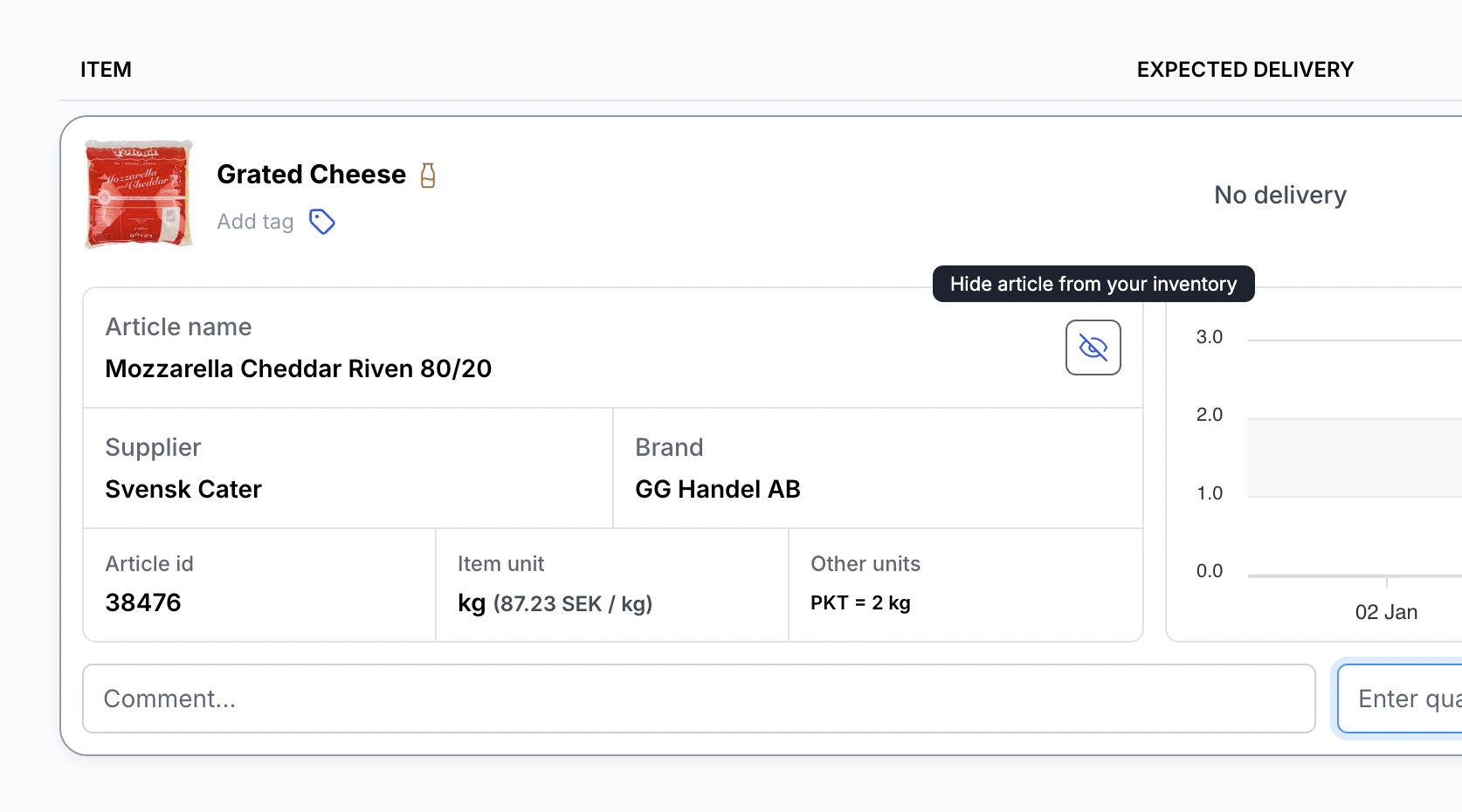Click the bottle icon beside Grated Cheese
The width and height of the screenshot is (1462, 812).
pyautogui.click(x=428, y=175)
